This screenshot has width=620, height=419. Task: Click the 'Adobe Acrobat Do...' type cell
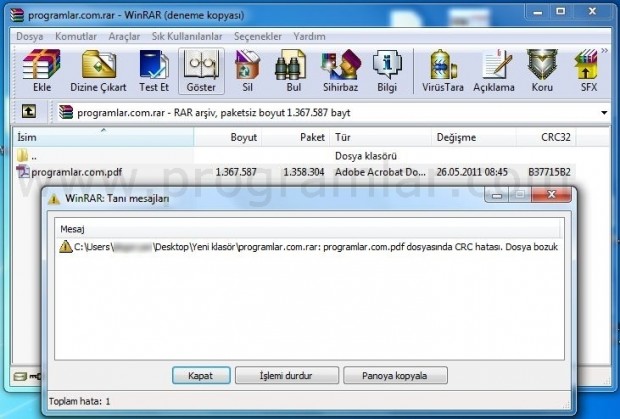coord(380,172)
